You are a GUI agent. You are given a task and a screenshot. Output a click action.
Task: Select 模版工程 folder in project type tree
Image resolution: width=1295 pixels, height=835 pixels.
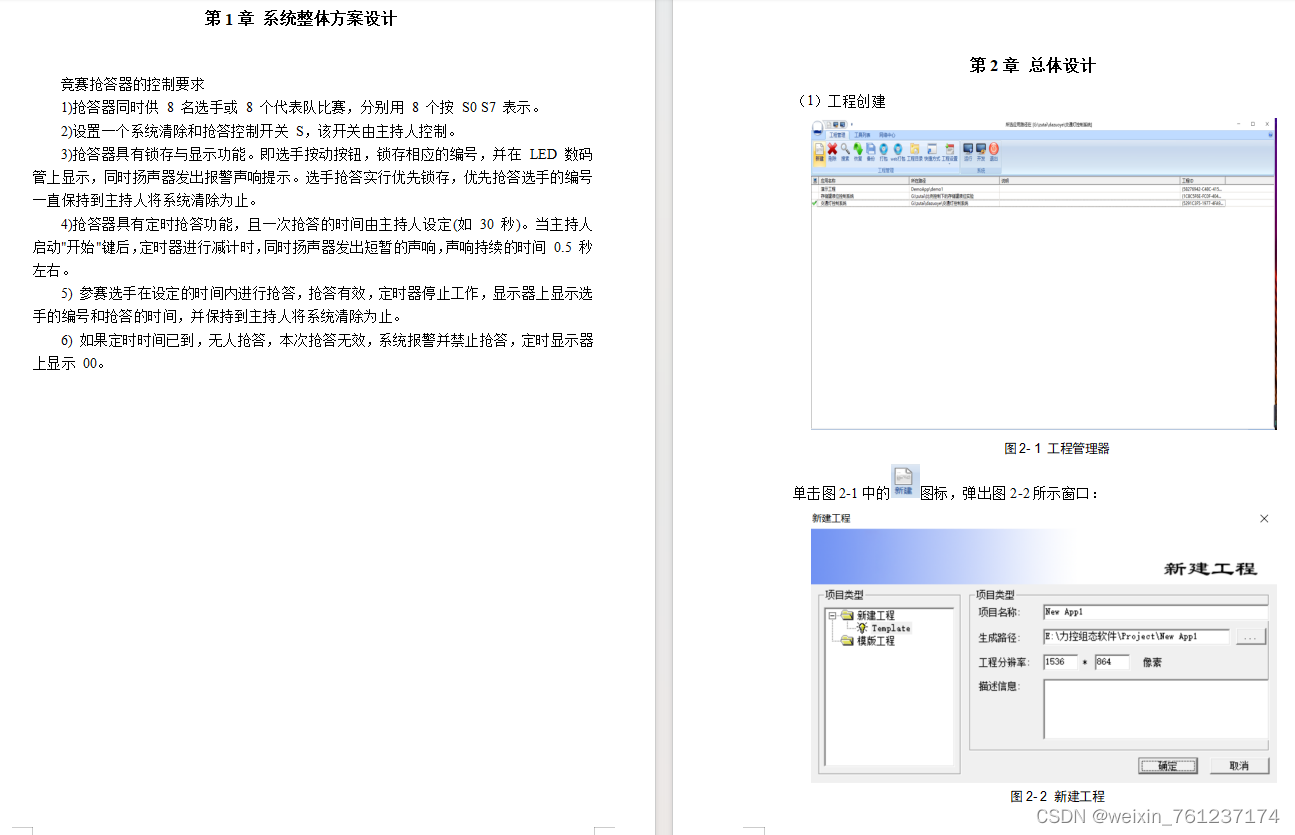[x=868, y=641]
